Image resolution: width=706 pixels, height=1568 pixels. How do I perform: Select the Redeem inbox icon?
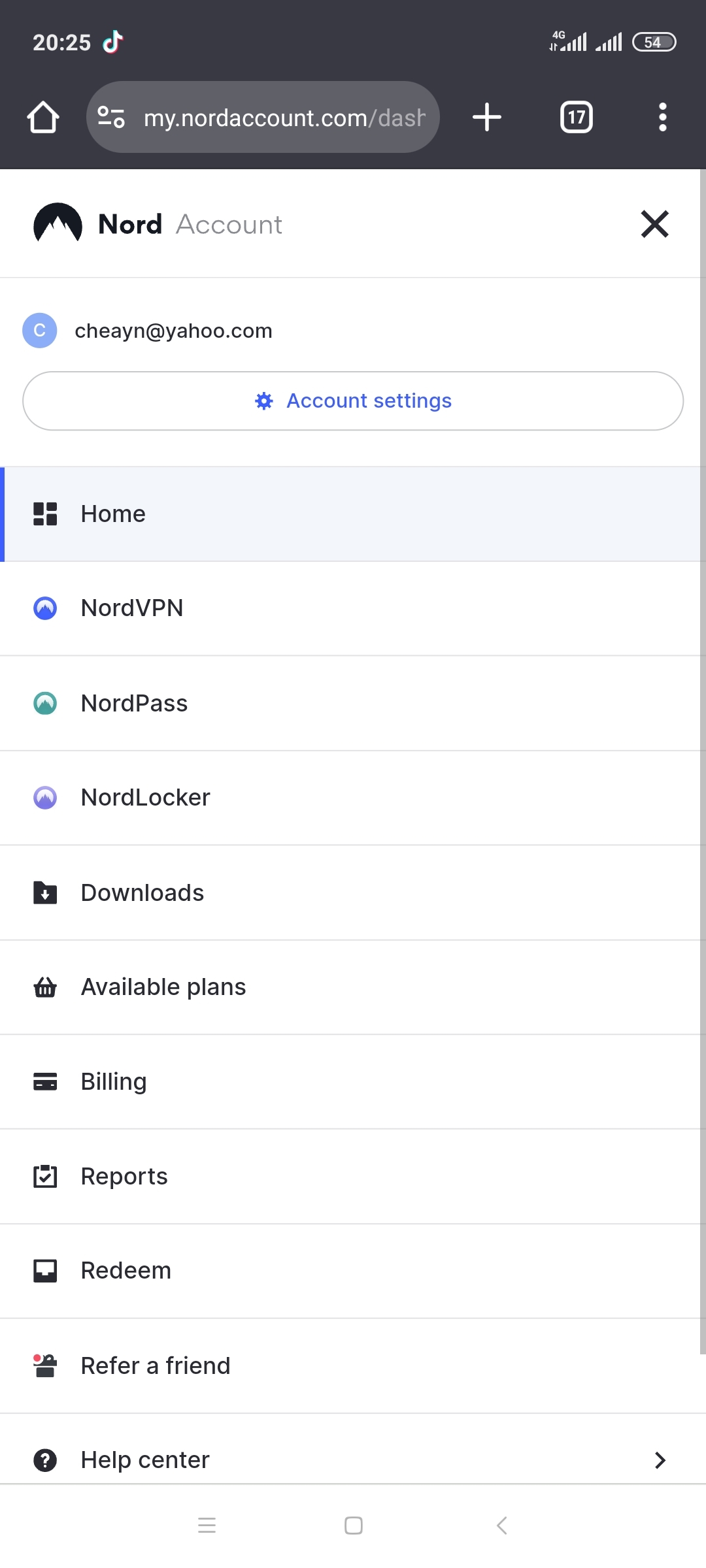pos(45,1271)
